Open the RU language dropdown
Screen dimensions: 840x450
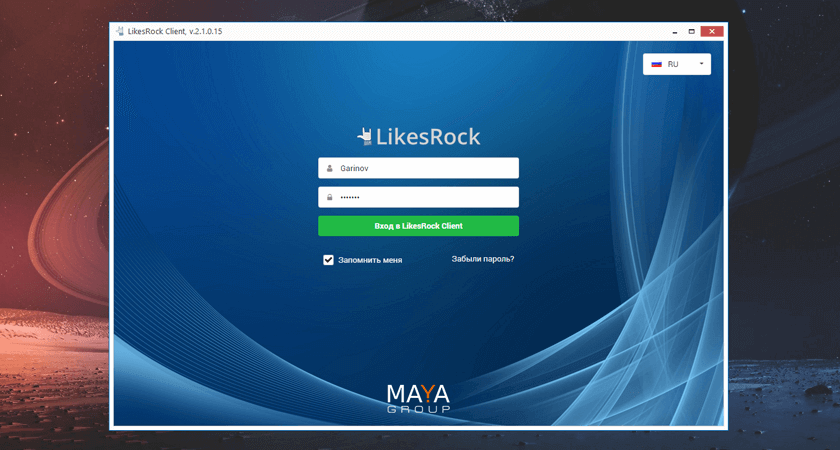[677, 64]
